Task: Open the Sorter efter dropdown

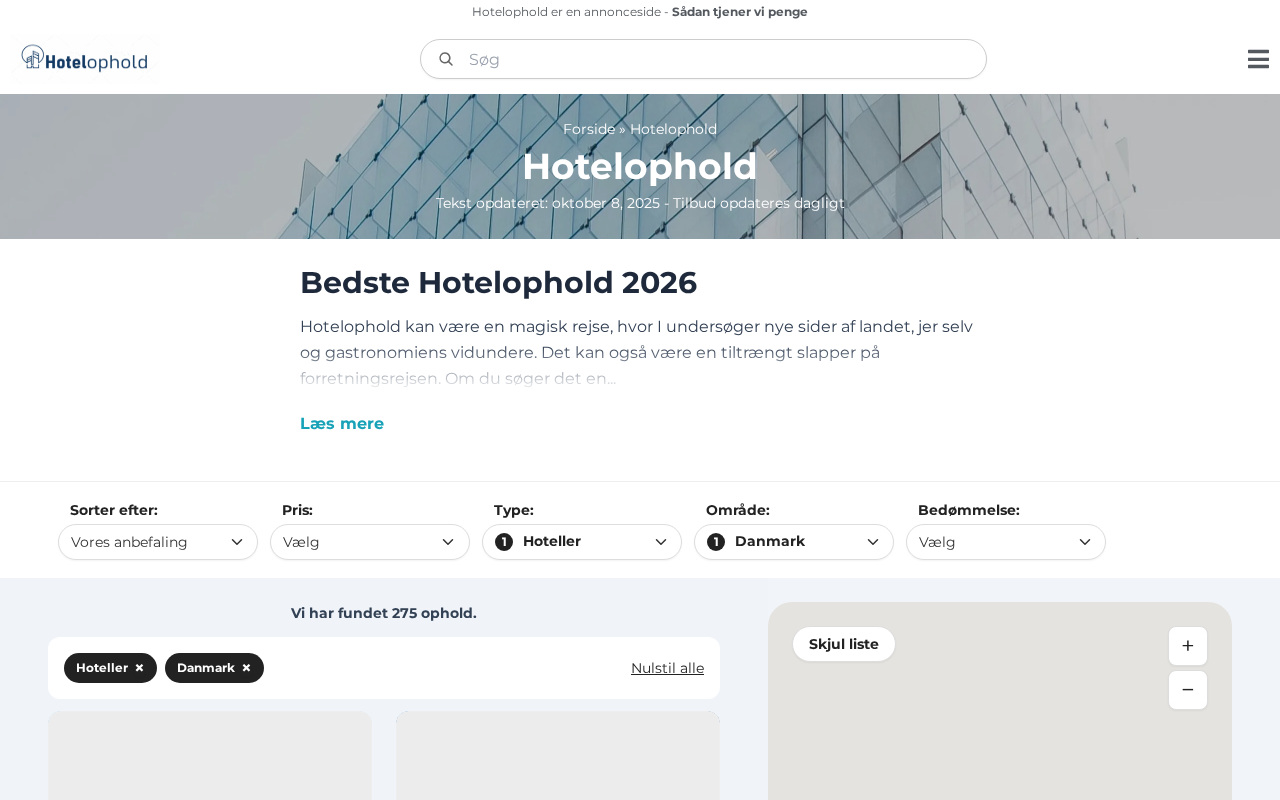Action: (158, 542)
